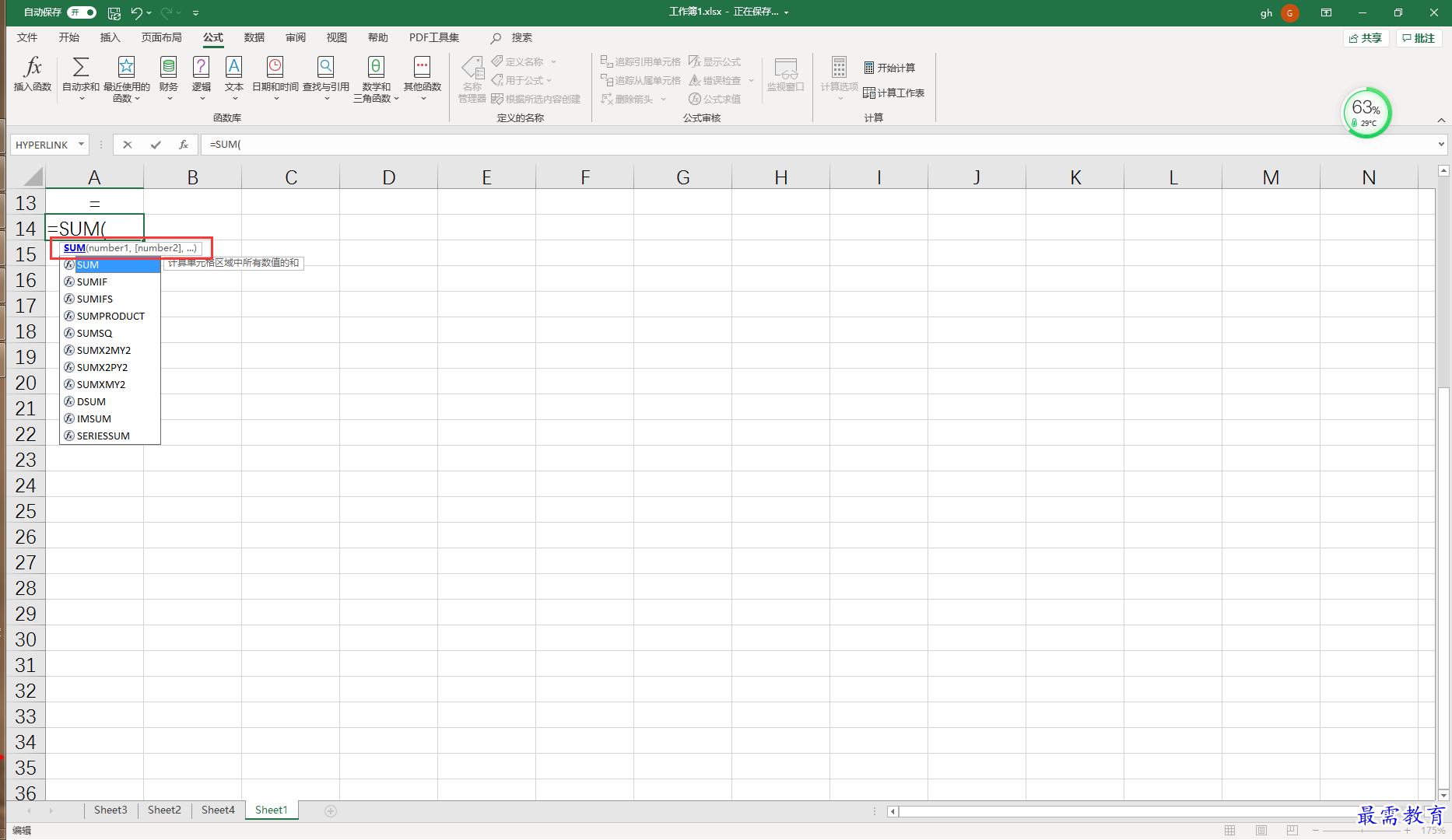Add a new sheet with plus icon

(331, 811)
